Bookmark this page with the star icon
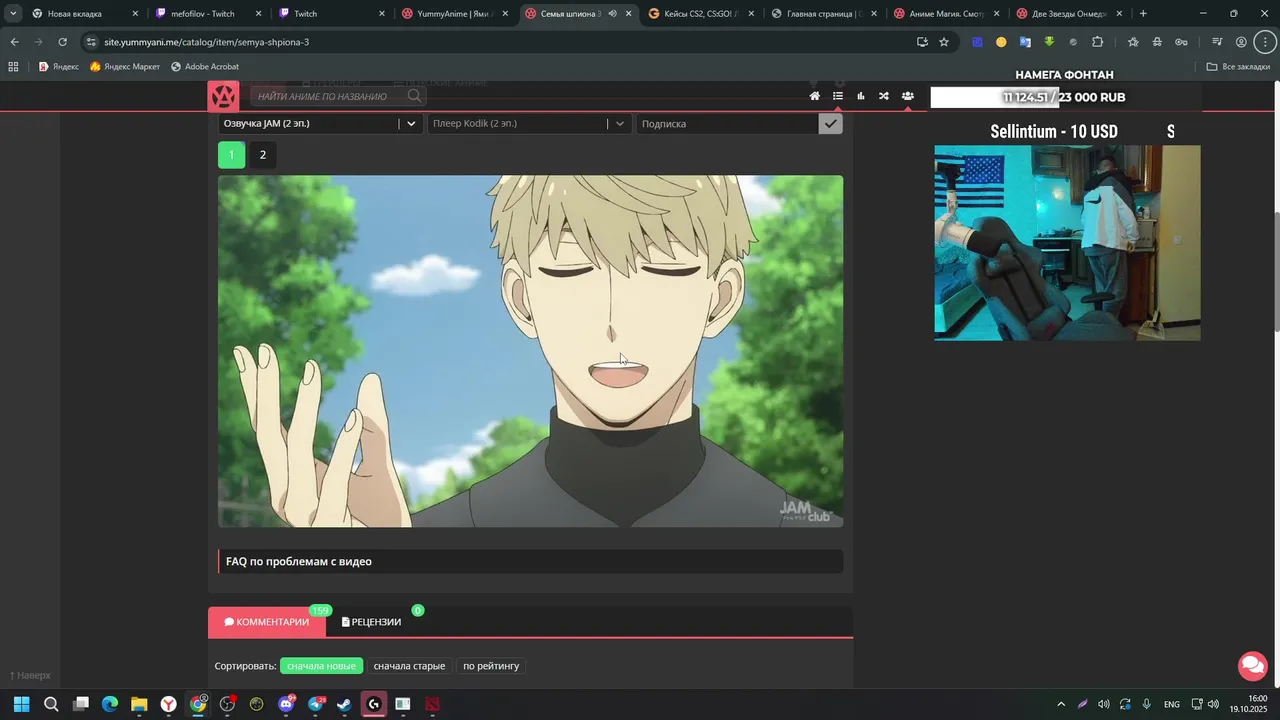Viewport: 1280px width, 720px height. [944, 42]
